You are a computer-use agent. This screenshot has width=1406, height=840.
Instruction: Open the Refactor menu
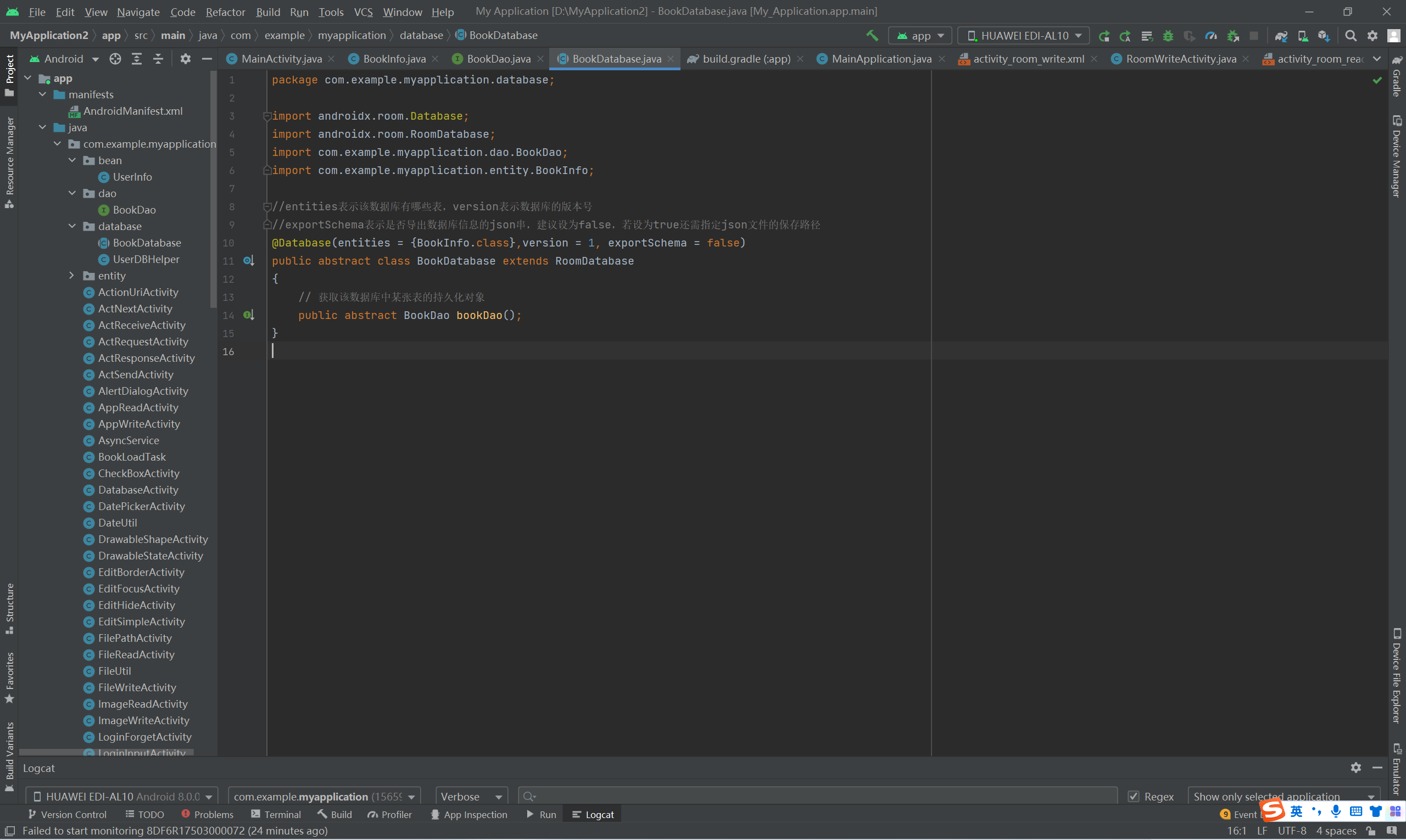[225, 12]
